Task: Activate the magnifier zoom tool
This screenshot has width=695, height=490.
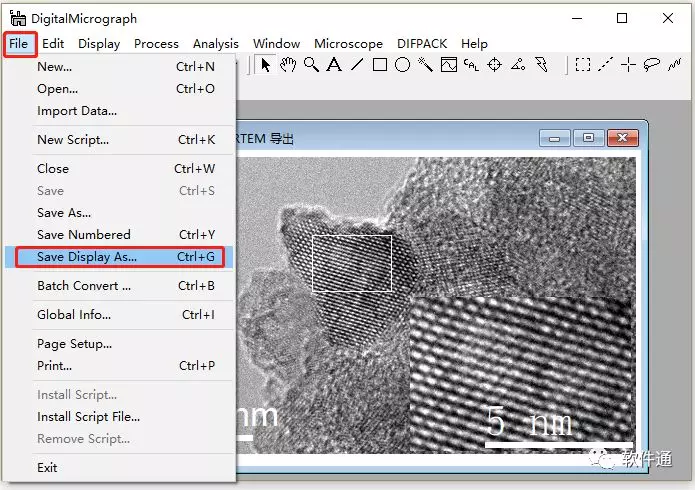Action: click(311, 65)
